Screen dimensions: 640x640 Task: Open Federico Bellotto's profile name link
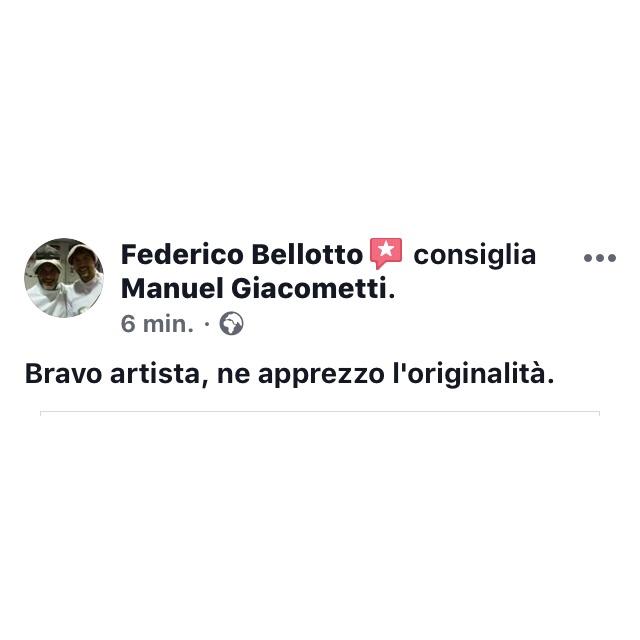(x=242, y=254)
